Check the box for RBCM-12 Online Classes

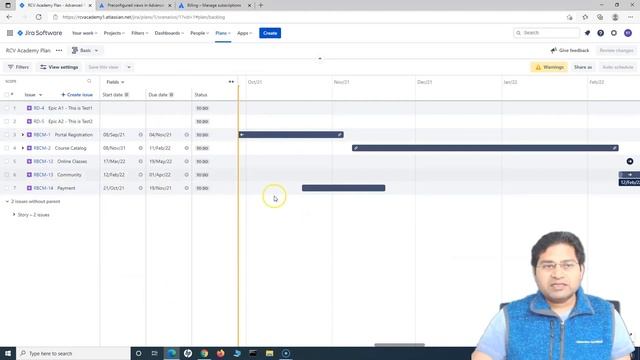pos(6,161)
